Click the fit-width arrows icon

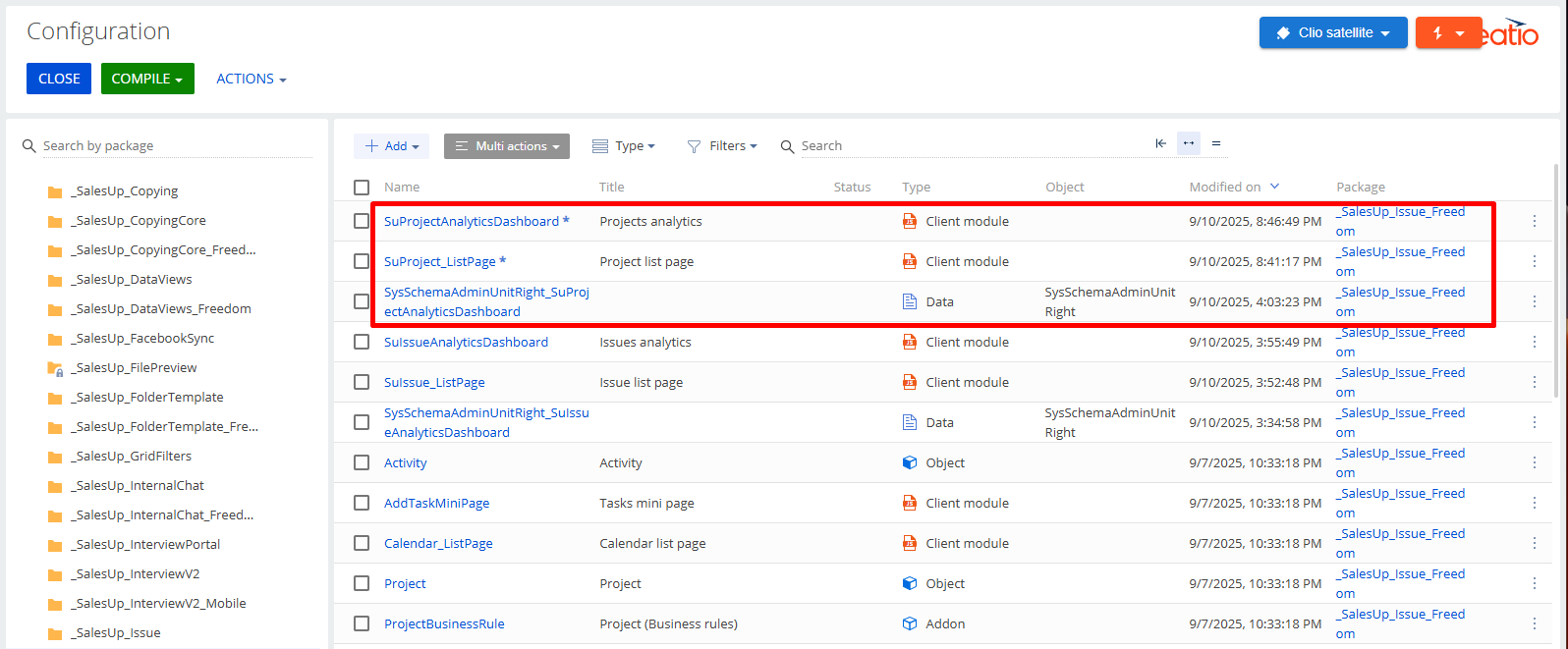1189,143
